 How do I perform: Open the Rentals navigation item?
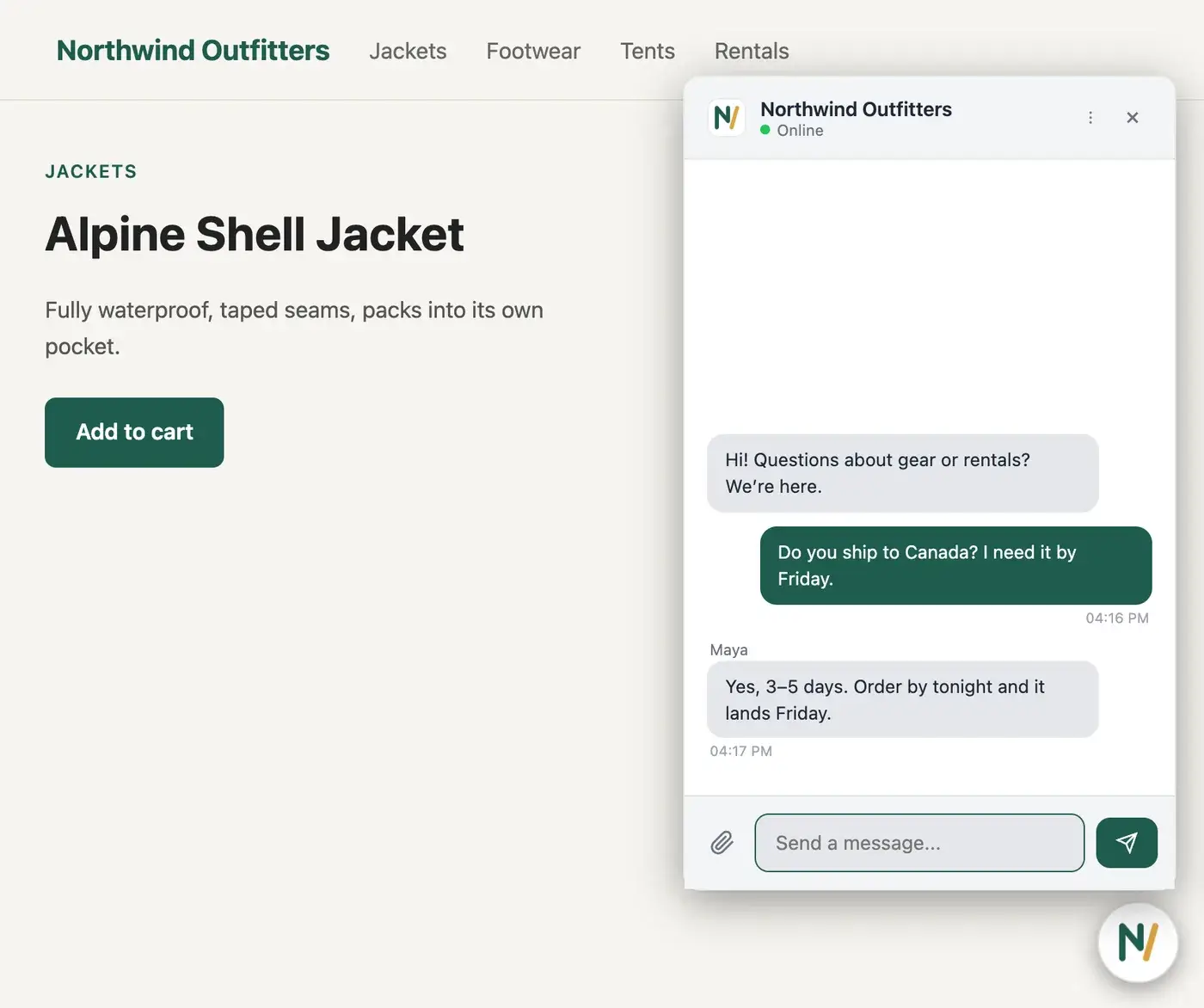(x=752, y=52)
